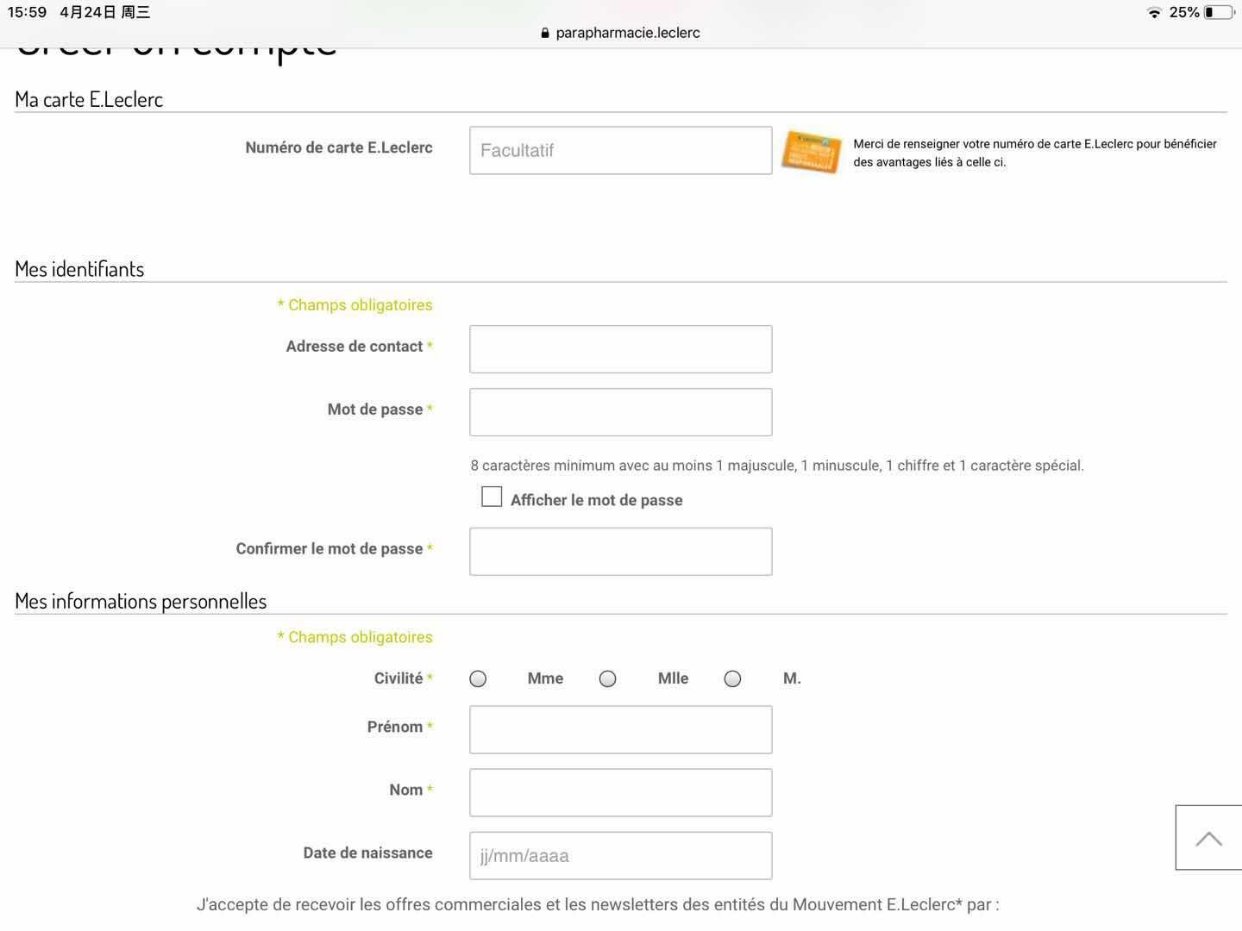Click the J'accepte de recevoir les offres text
The width and height of the screenshot is (1242, 931).
tap(598, 906)
